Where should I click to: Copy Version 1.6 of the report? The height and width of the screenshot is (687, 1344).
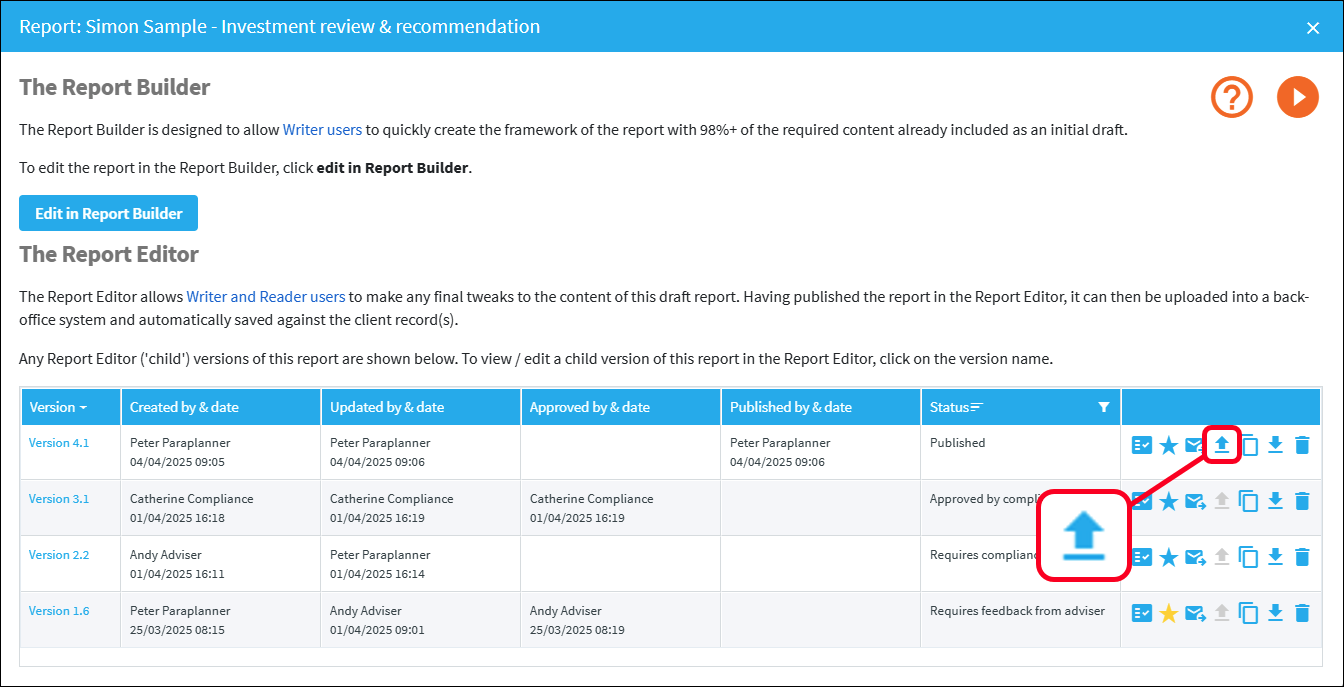pos(1249,613)
